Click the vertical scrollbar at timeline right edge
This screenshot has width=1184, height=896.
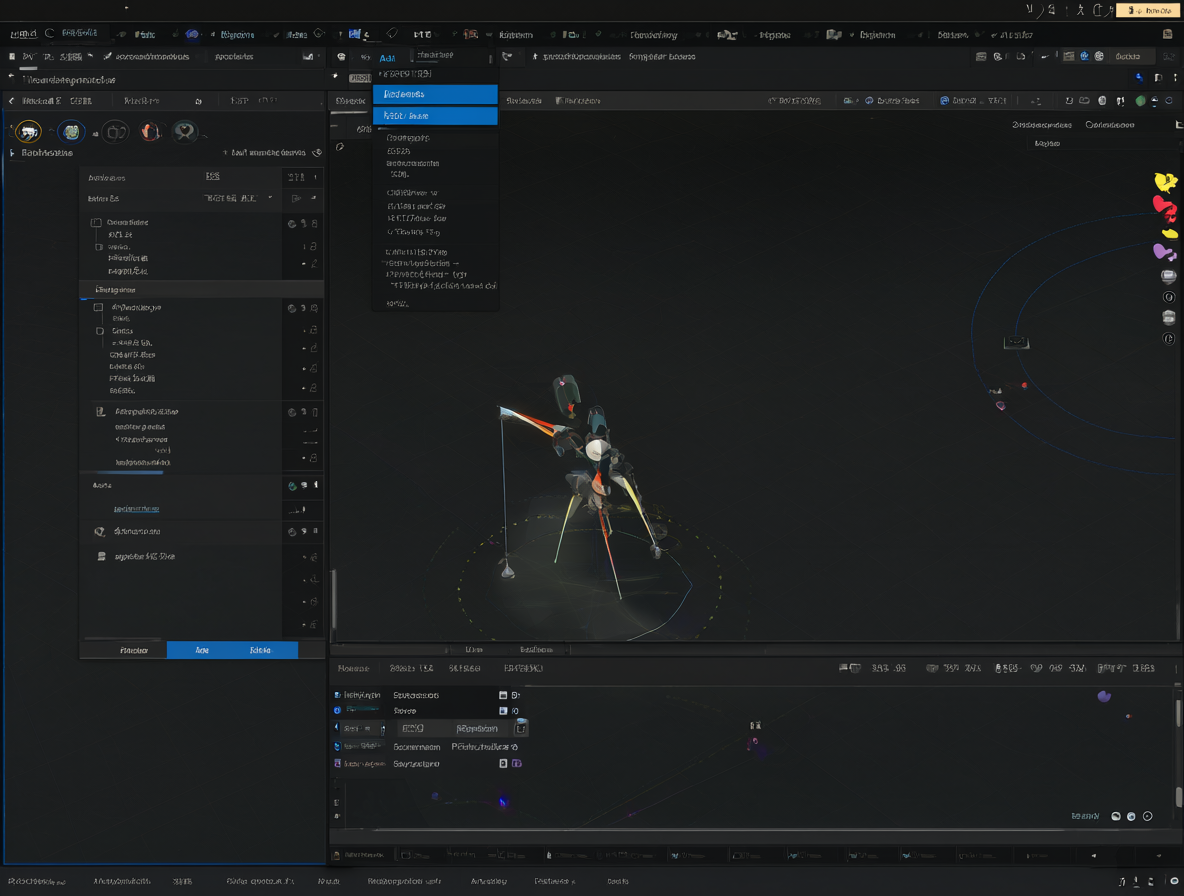[1179, 714]
